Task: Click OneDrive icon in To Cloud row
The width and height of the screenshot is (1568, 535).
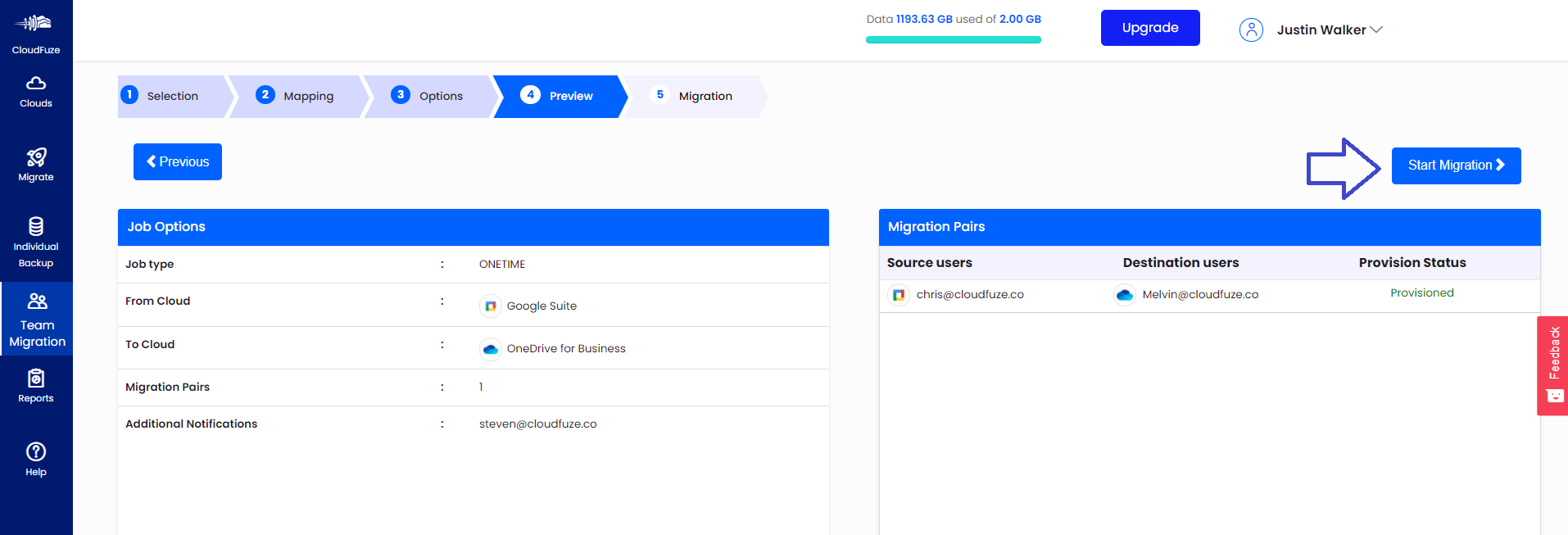Action: 491,348
